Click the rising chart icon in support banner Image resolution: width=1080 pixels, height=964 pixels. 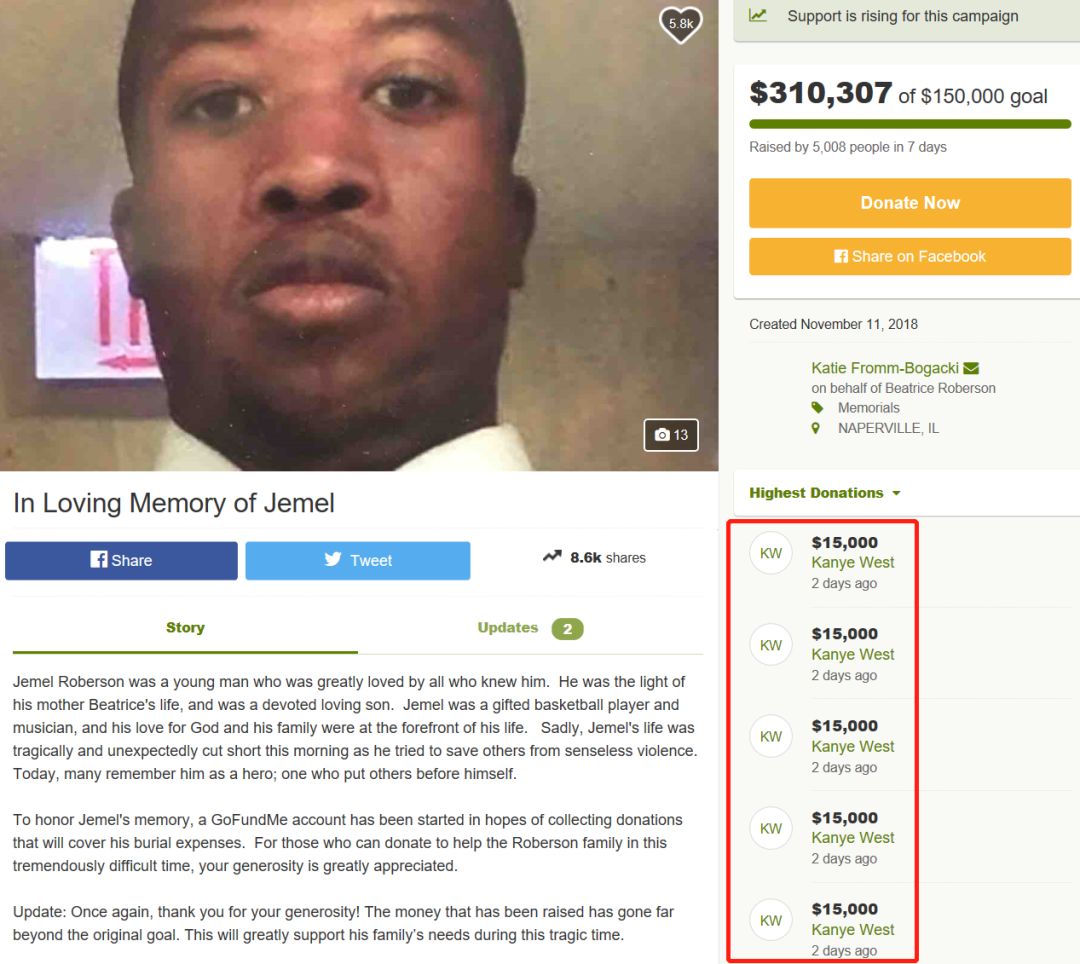758,15
